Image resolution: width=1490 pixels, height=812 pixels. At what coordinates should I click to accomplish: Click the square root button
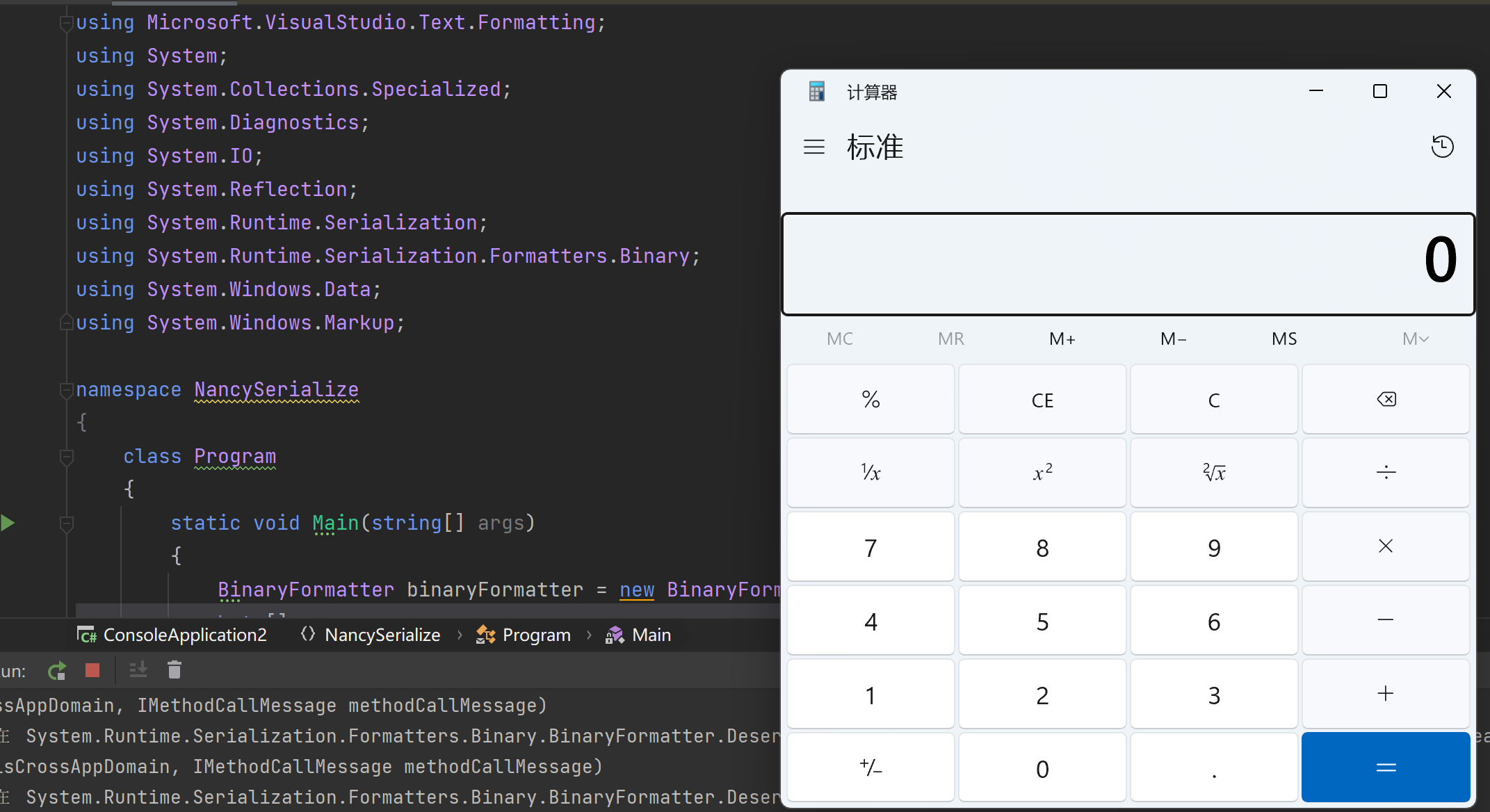(1214, 473)
